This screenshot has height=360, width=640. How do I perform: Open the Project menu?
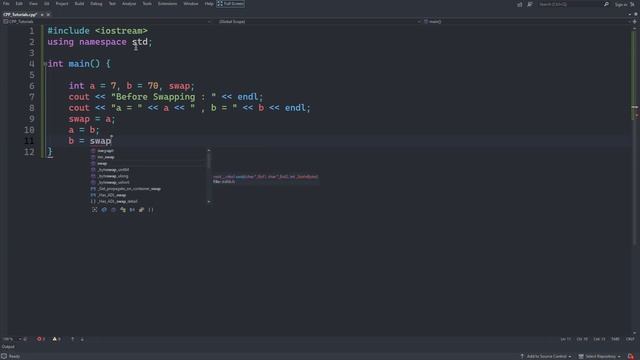point(62,4)
